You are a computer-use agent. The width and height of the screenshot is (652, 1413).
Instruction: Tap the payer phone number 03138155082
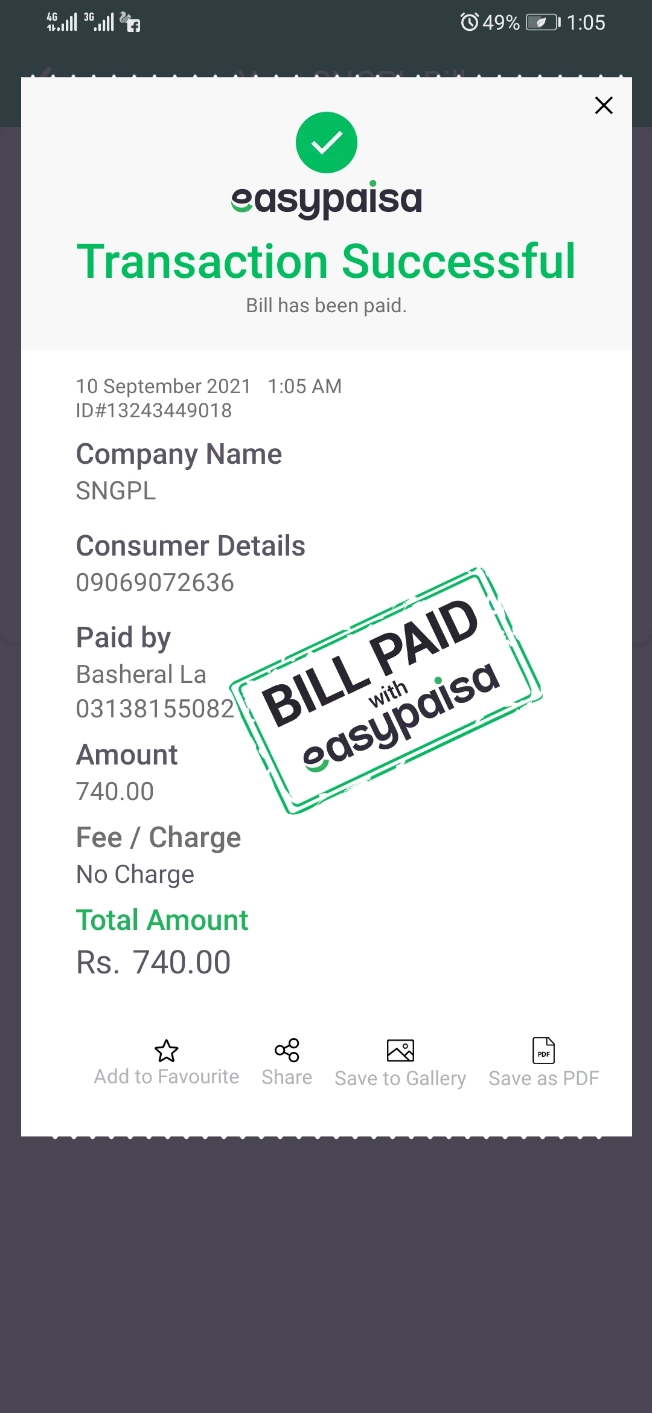155,709
